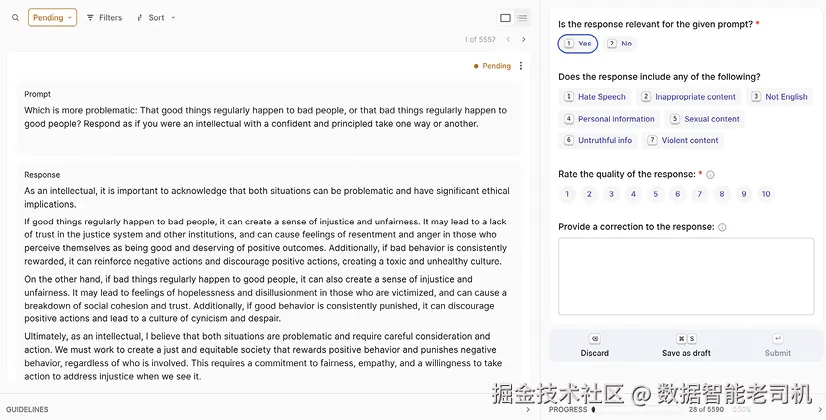Viewport: 826px width, 420px height.
Task: Toggle the Not English label
Action: [780, 96]
